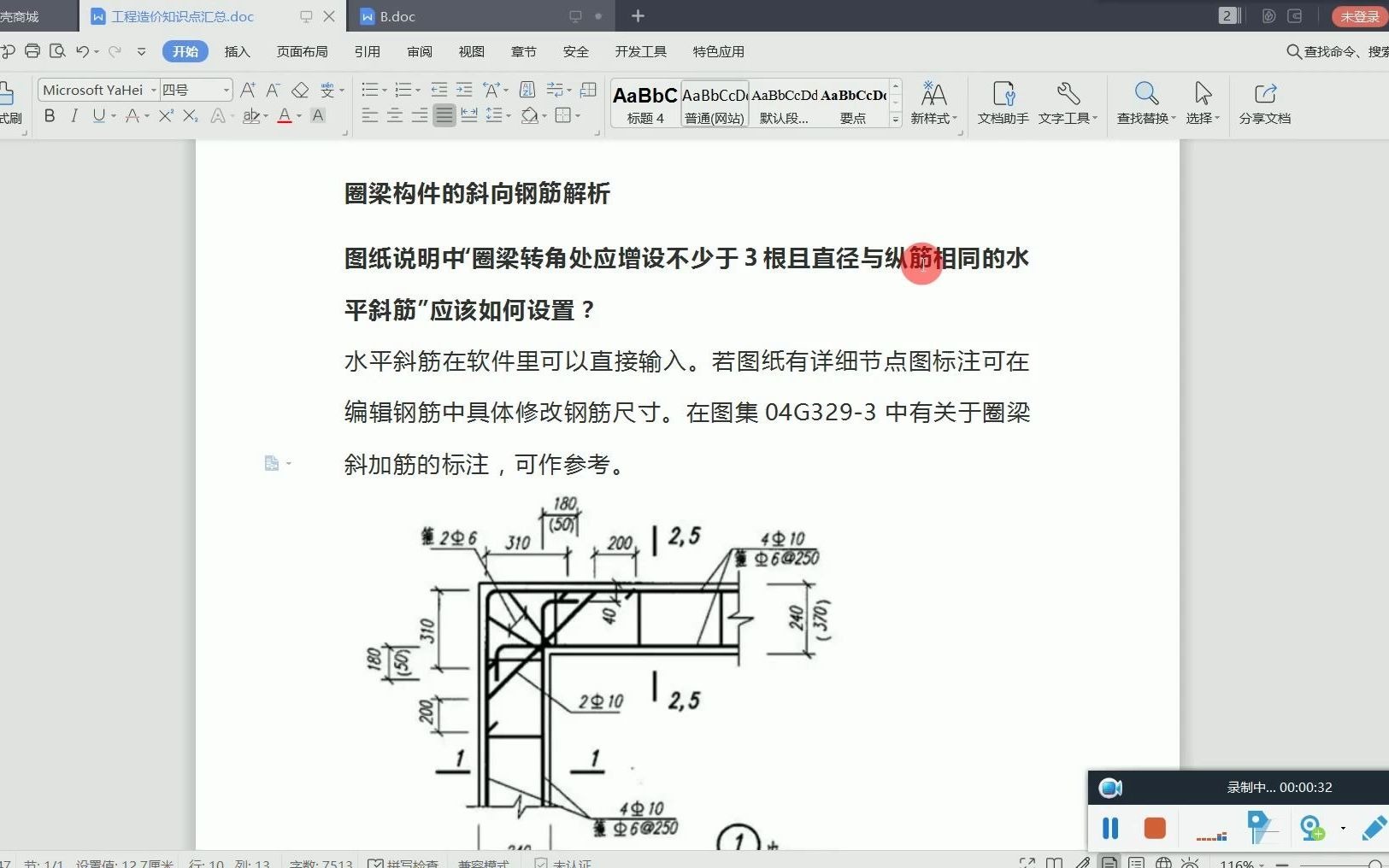This screenshot has width=1389, height=868.
Task: Toggle Superscript formatting
Action: 166,115
